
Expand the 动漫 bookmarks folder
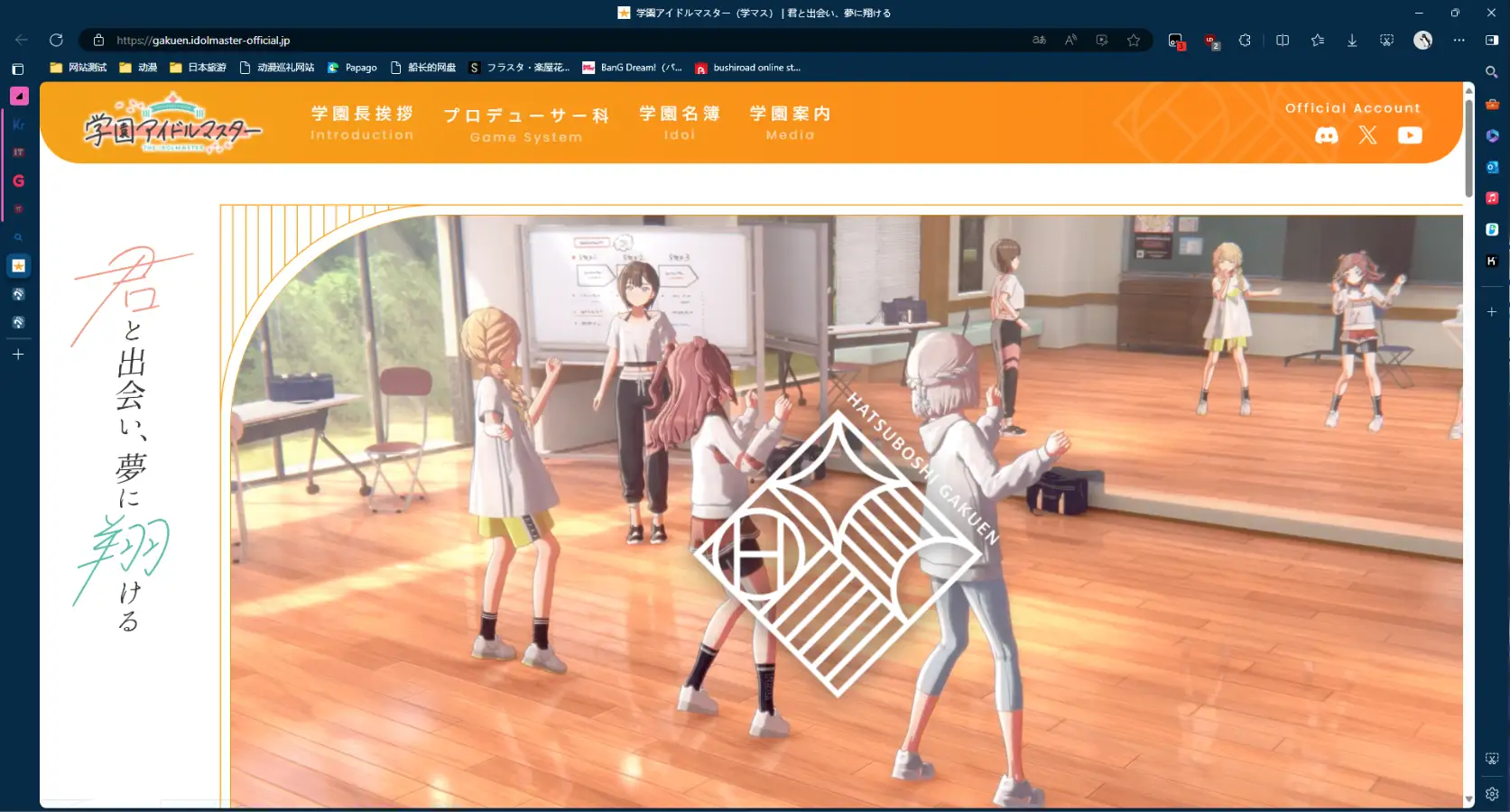pos(139,68)
